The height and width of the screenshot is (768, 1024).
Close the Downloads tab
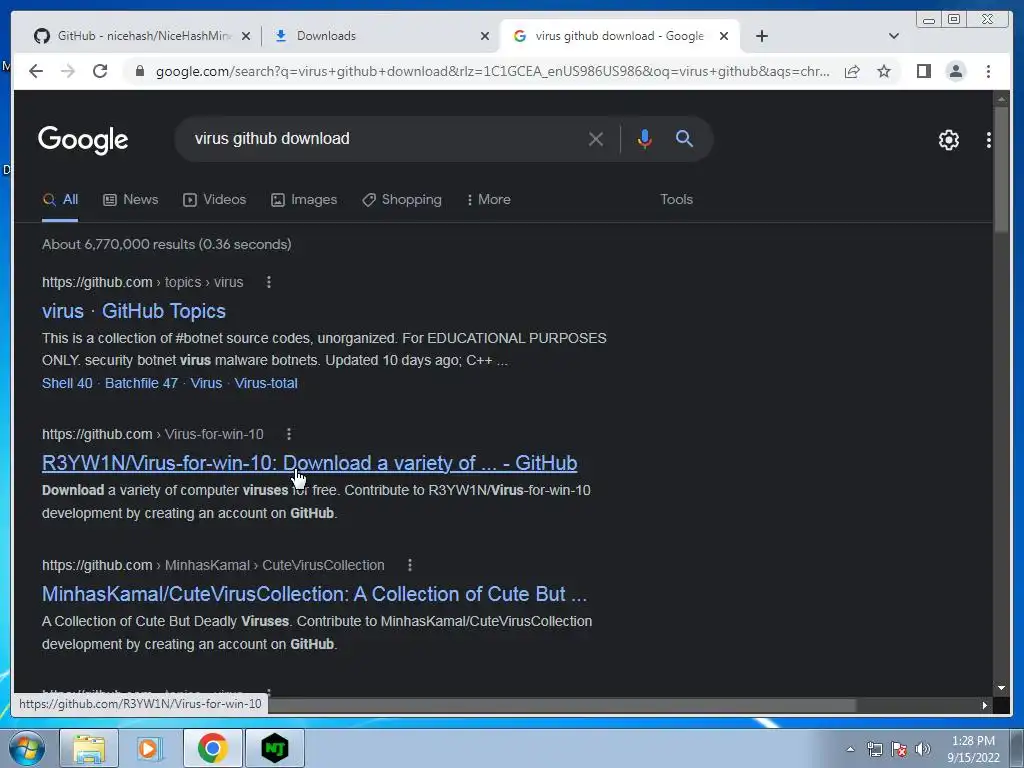485,36
